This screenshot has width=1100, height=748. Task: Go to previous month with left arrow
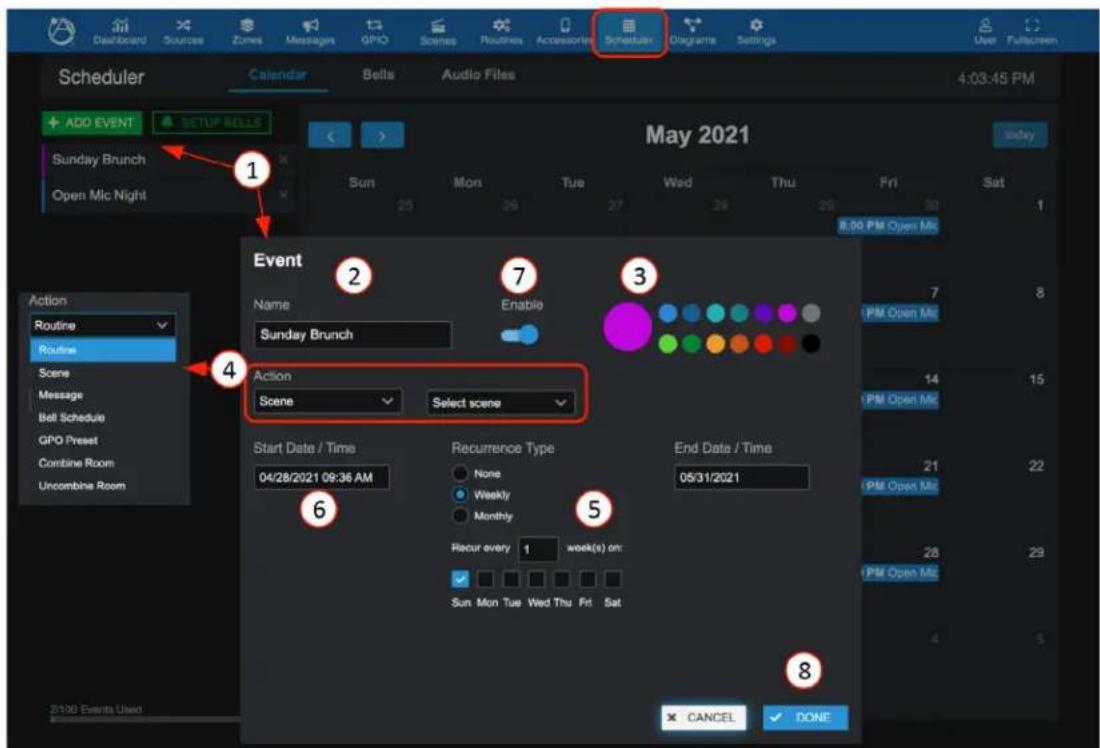pyautogui.click(x=330, y=135)
